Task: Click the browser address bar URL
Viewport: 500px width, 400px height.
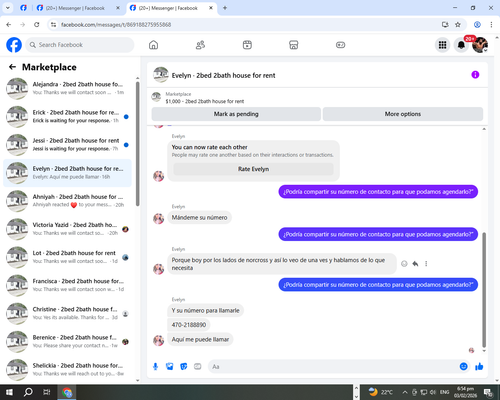Action: pos(116,25)
